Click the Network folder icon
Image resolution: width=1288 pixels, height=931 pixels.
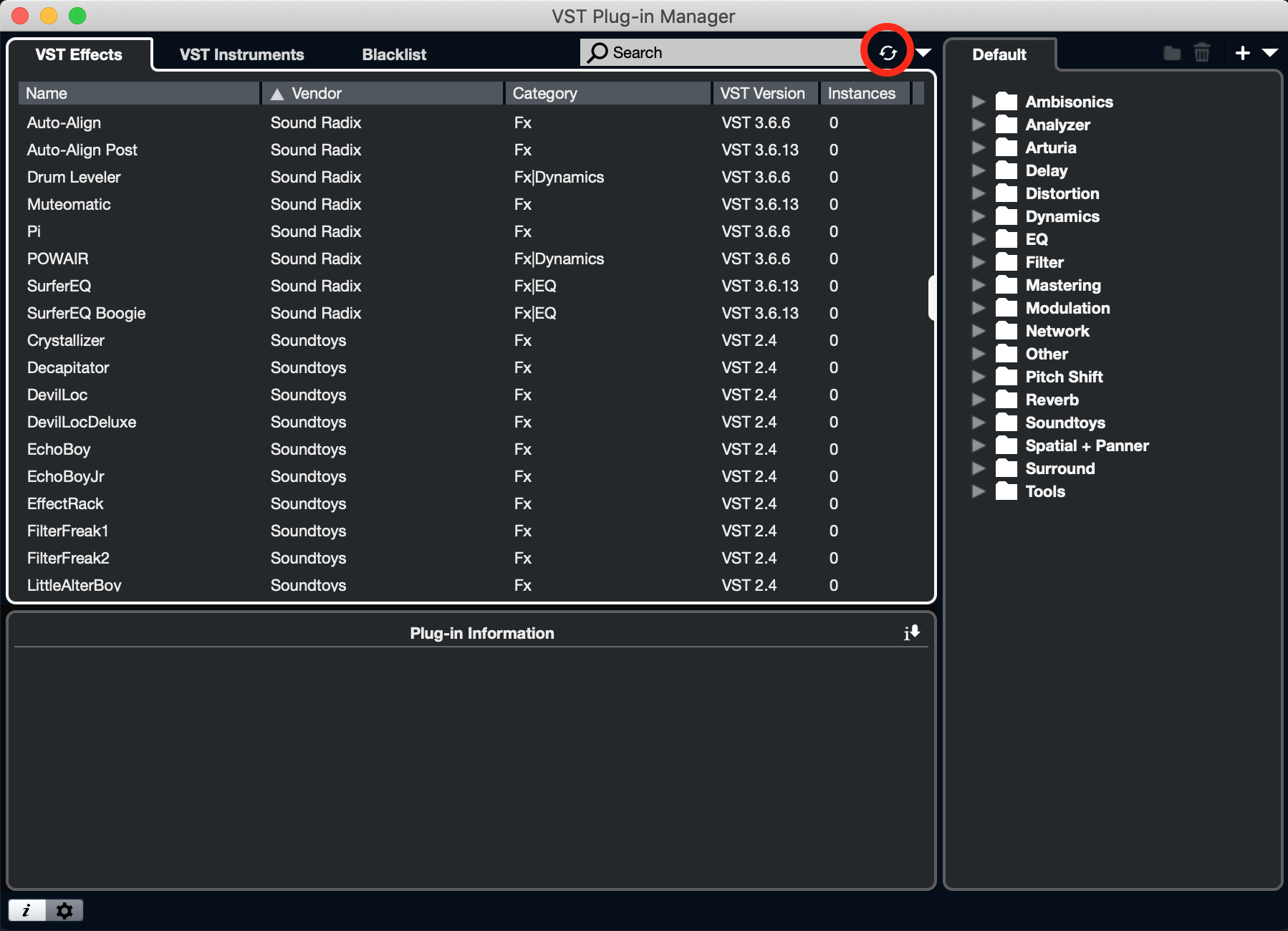[x=1006, y=330]
